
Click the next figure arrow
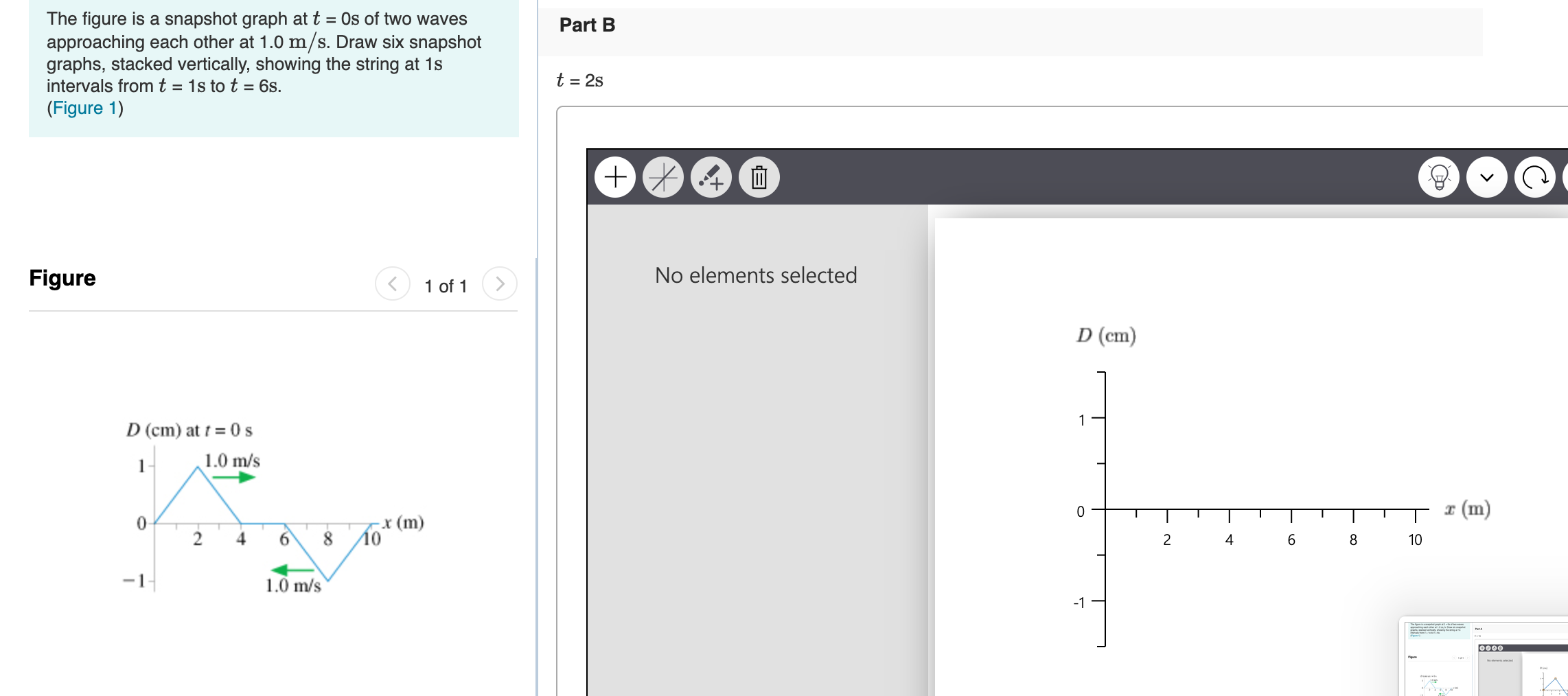[500, 283]
